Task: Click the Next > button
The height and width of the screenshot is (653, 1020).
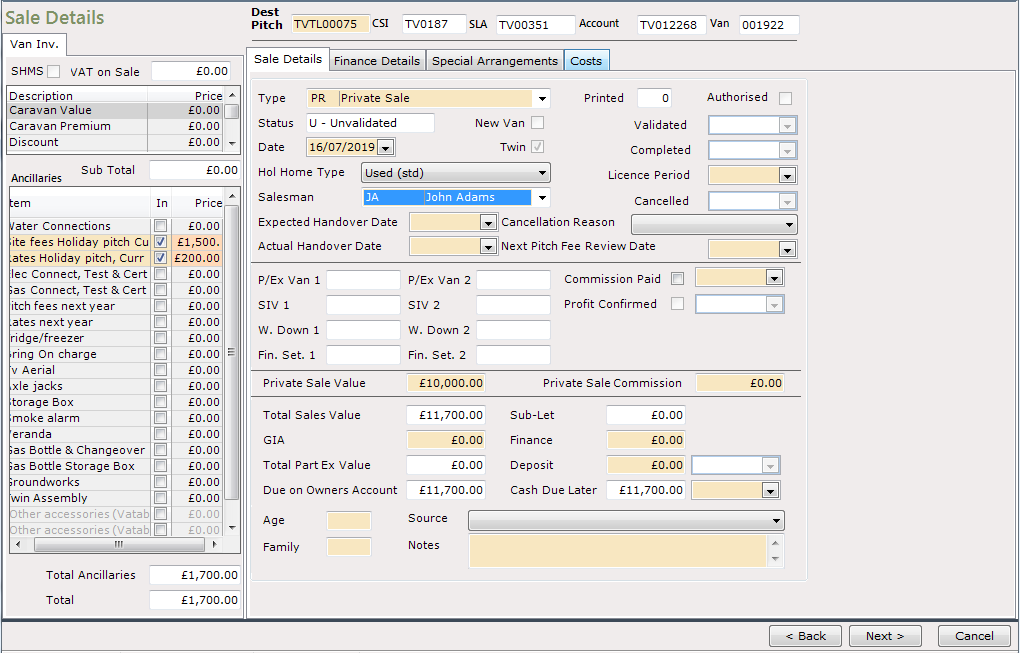Action: 885,636
